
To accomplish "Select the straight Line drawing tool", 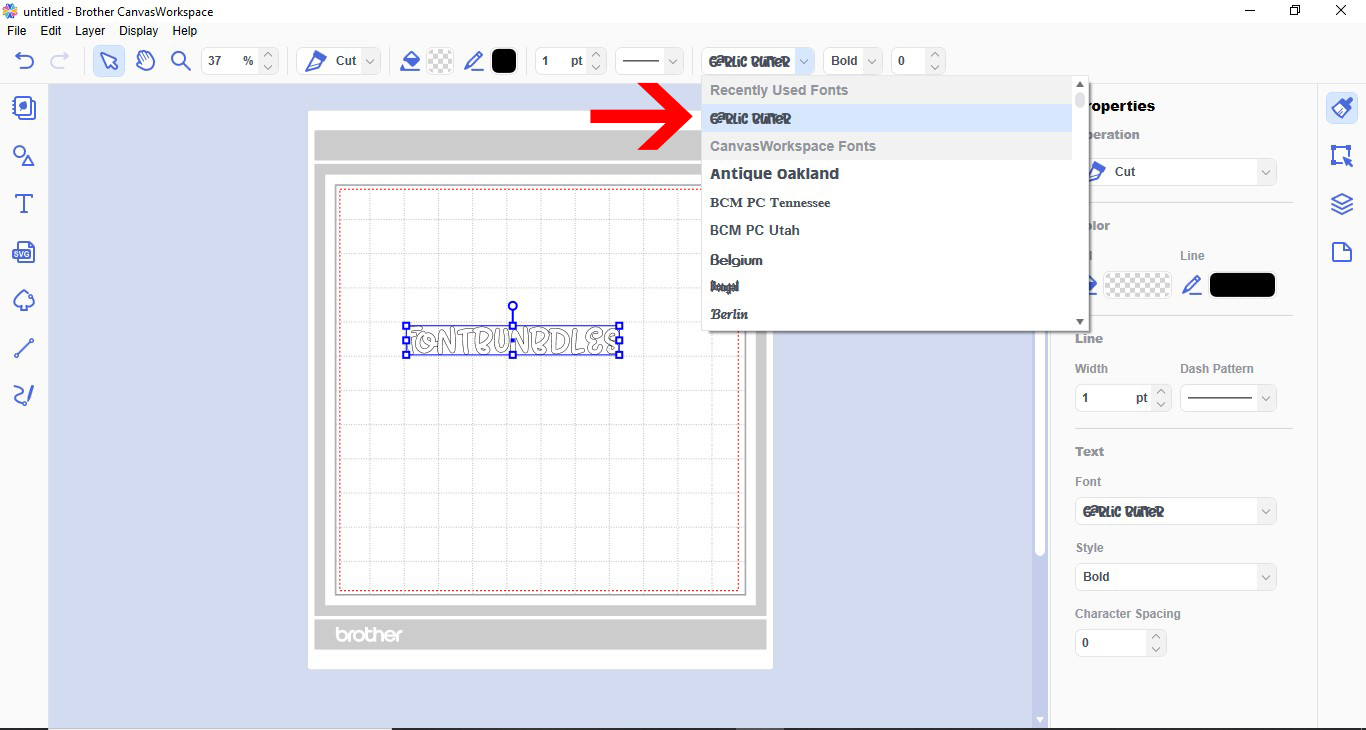I will point(24,348).
